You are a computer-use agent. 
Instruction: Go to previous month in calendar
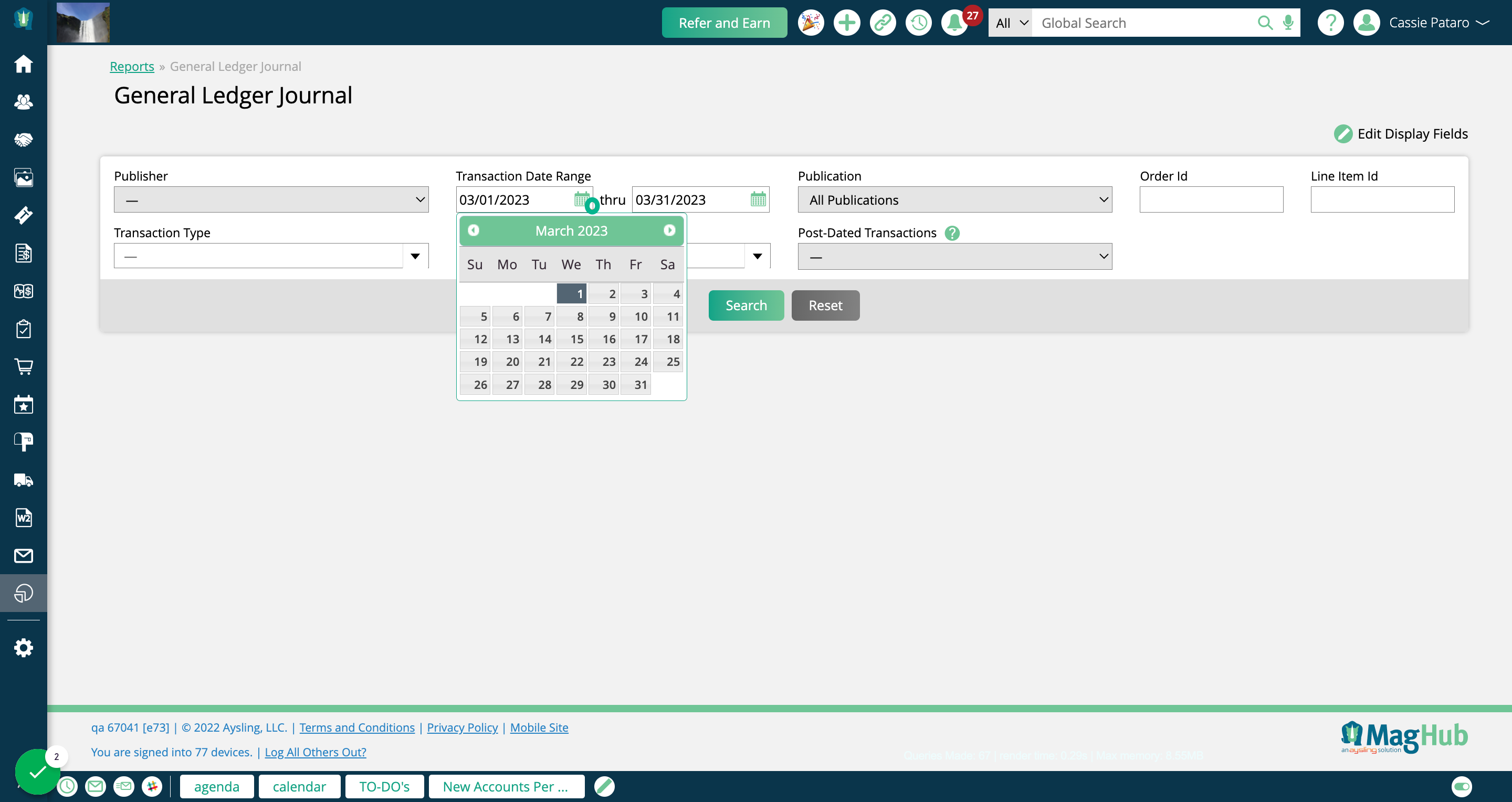pos(473,230)
